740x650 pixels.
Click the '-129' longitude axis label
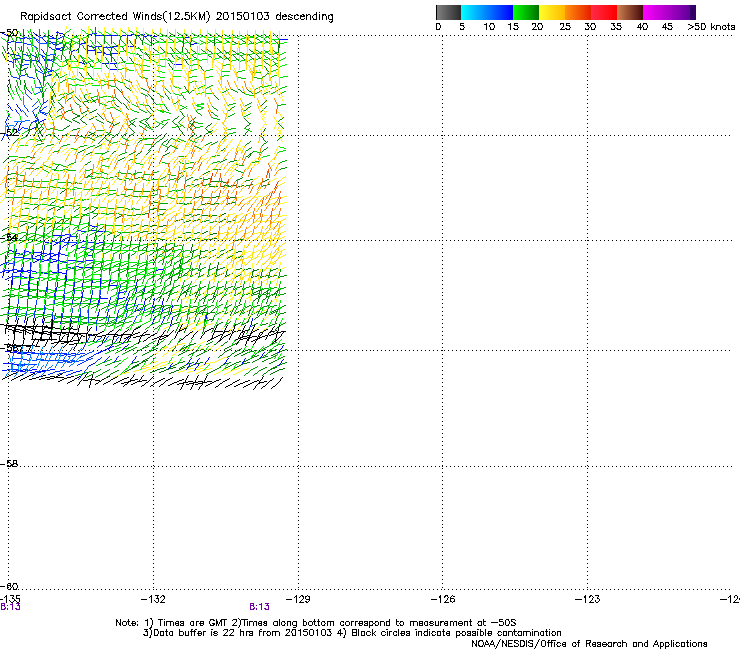[x=298, y=599]
